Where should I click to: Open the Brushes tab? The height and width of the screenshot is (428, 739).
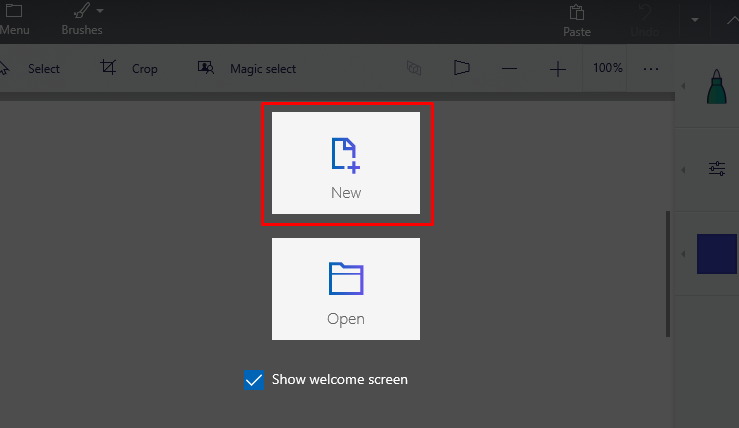(x=82, y=19)
